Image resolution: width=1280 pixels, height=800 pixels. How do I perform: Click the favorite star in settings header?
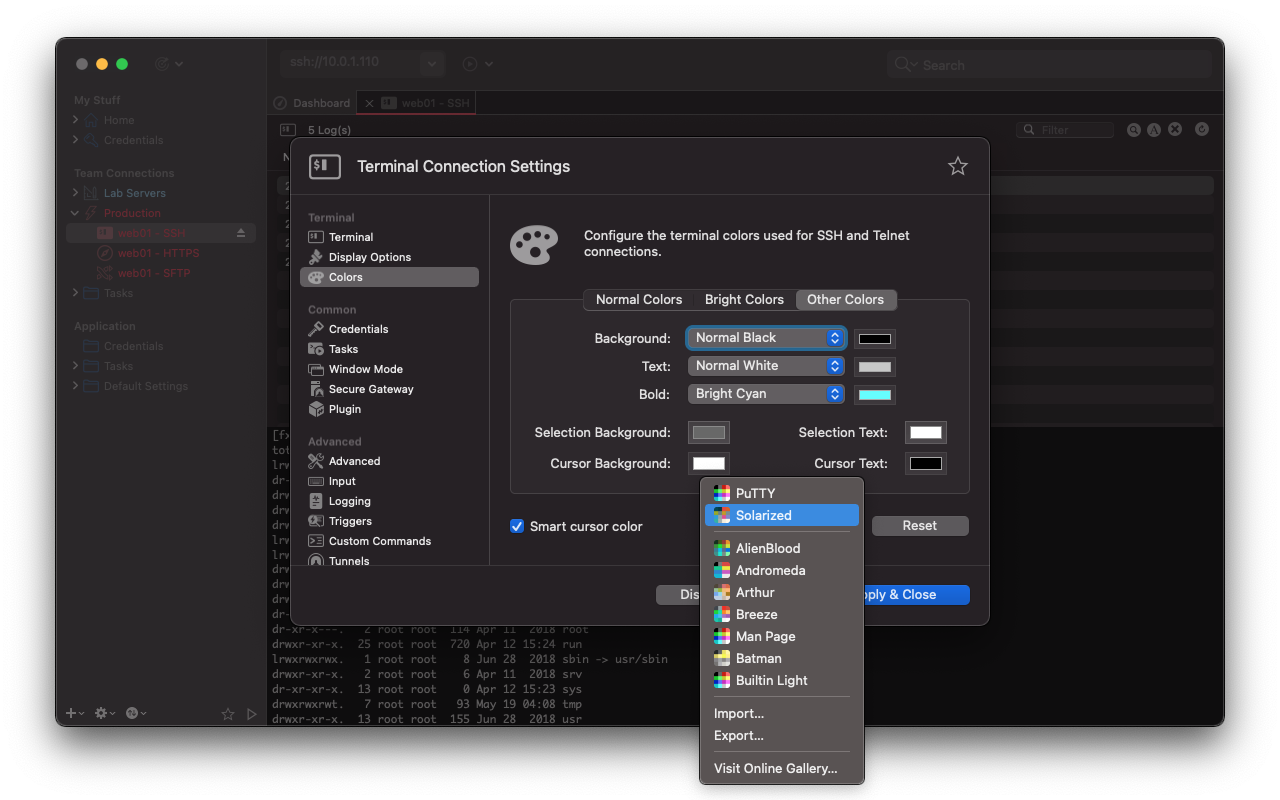tap(958, 166)
